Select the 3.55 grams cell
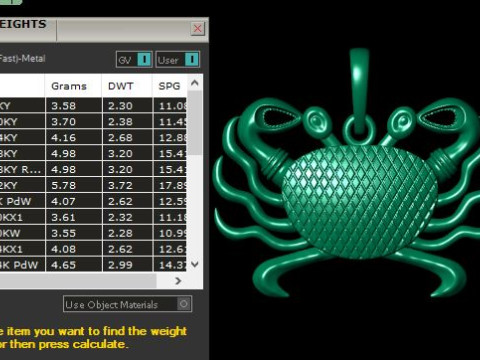Screen dimensions: 480x360 73,233
